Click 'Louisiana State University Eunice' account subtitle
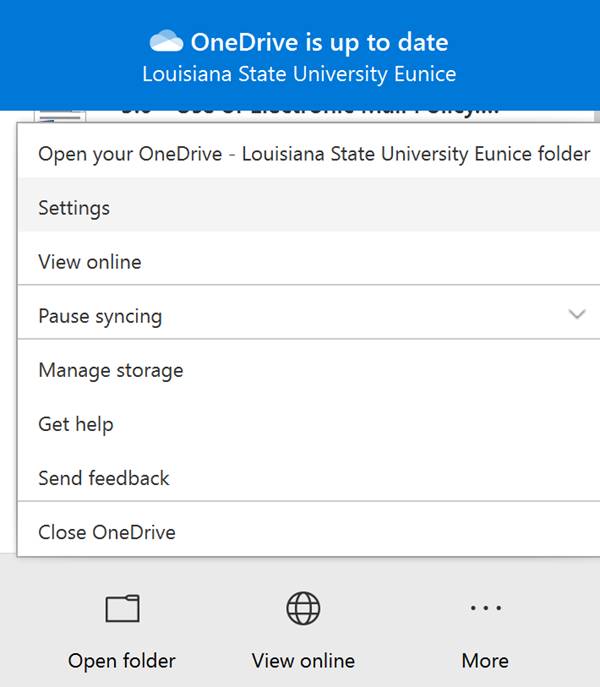 pos(299,74)
